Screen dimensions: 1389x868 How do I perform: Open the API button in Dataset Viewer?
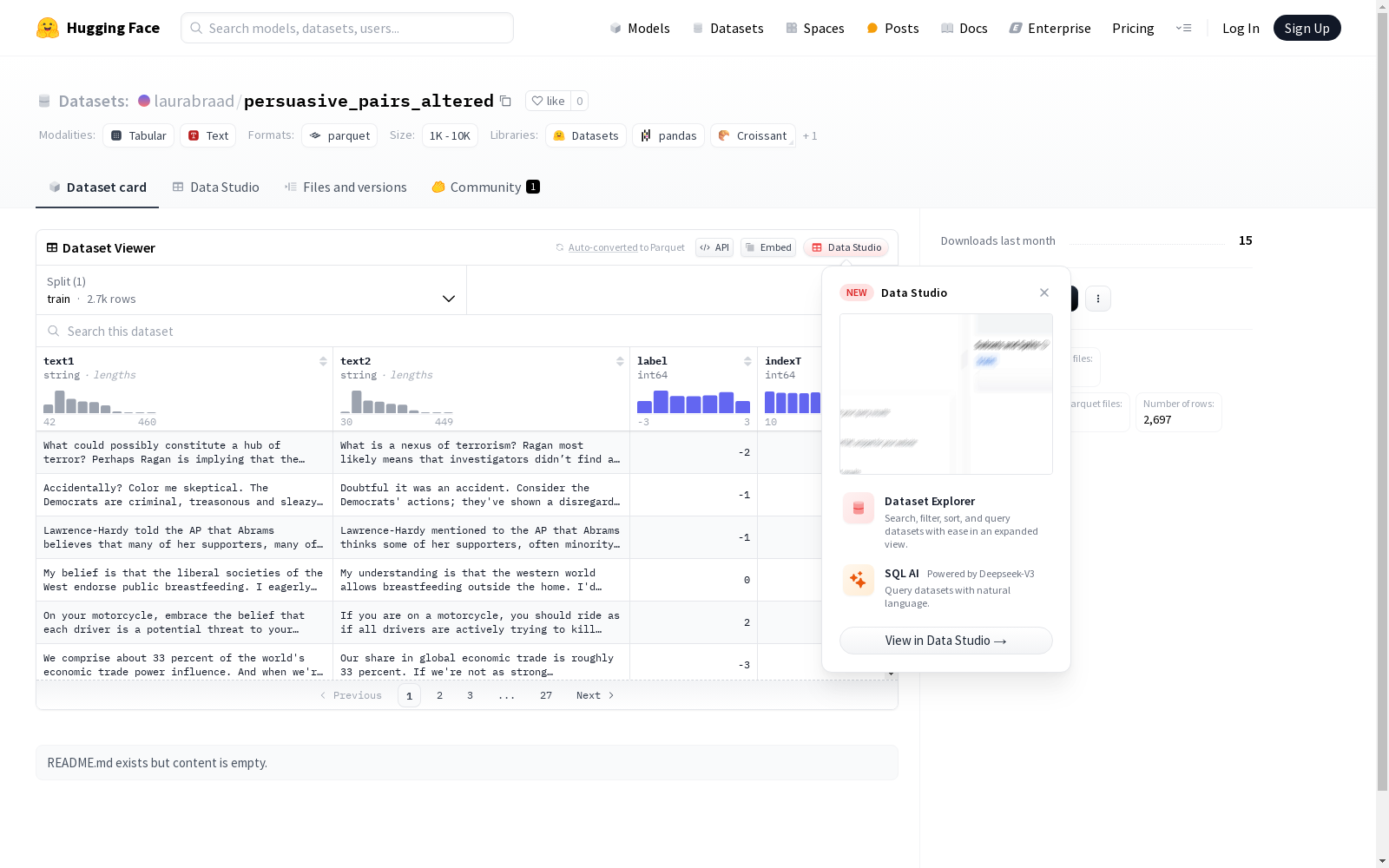714,247
